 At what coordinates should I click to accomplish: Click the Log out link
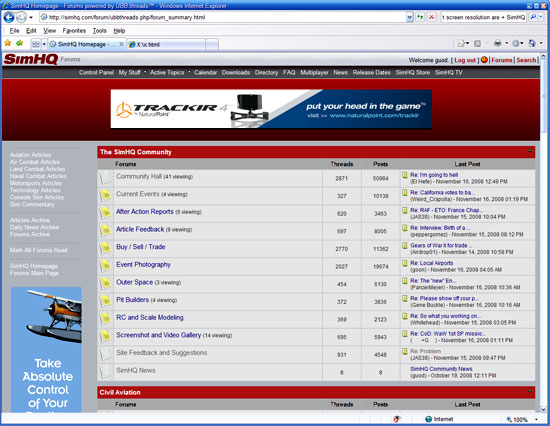click(465, 60)
